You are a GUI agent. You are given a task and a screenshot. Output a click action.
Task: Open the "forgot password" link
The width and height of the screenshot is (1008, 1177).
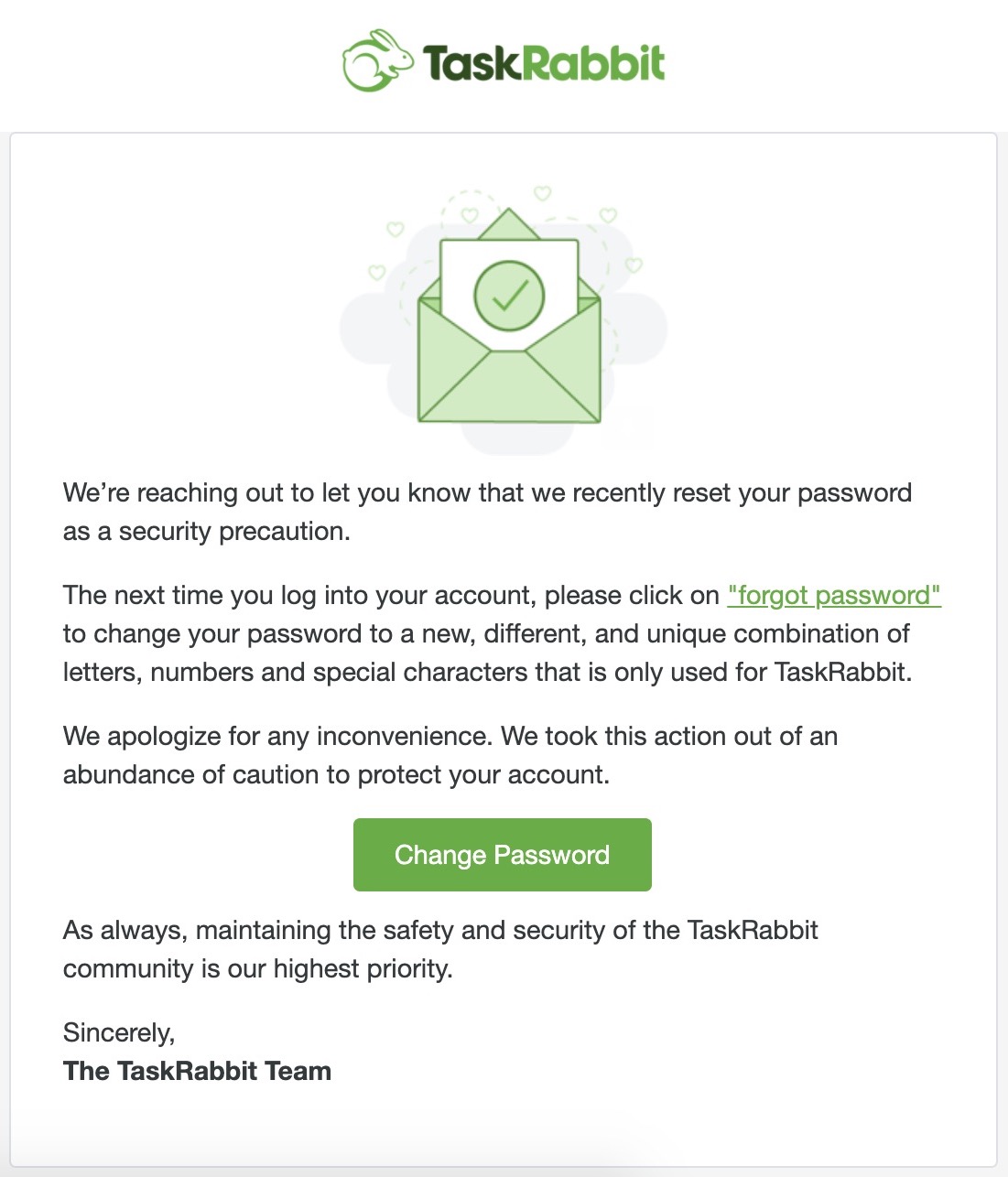point(833,596)
